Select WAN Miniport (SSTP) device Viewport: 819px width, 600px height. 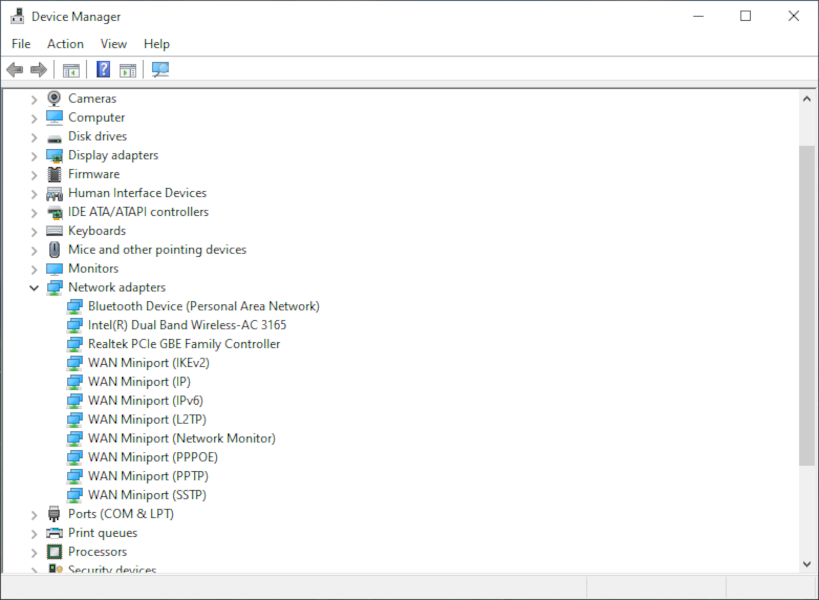(147, 495)
